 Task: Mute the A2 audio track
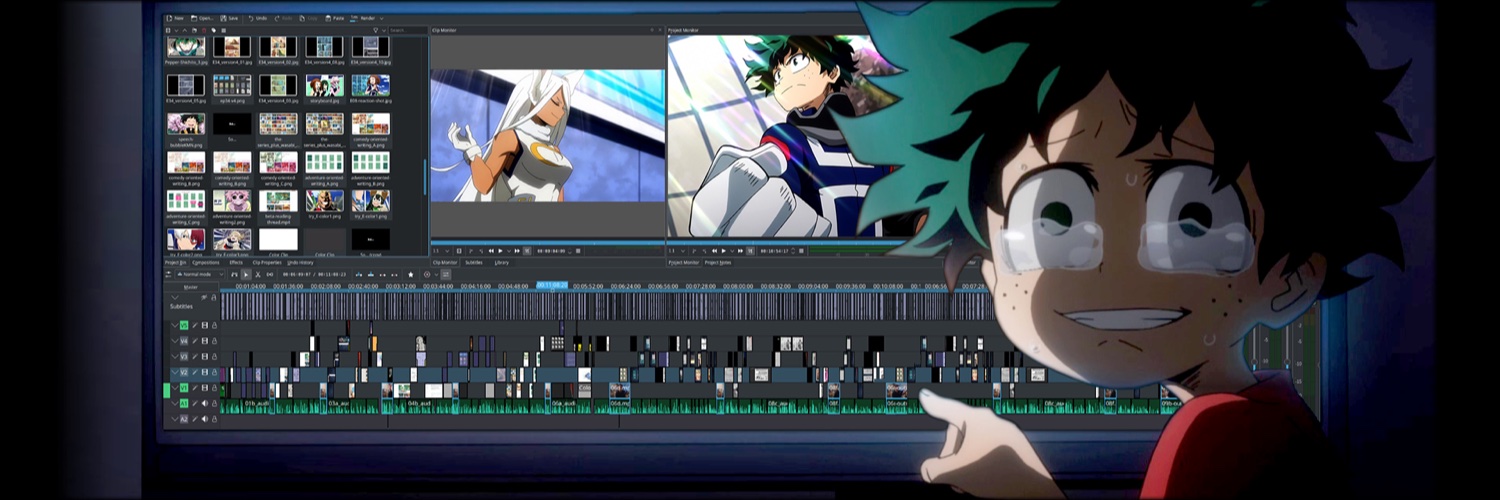tap(205, 419)
